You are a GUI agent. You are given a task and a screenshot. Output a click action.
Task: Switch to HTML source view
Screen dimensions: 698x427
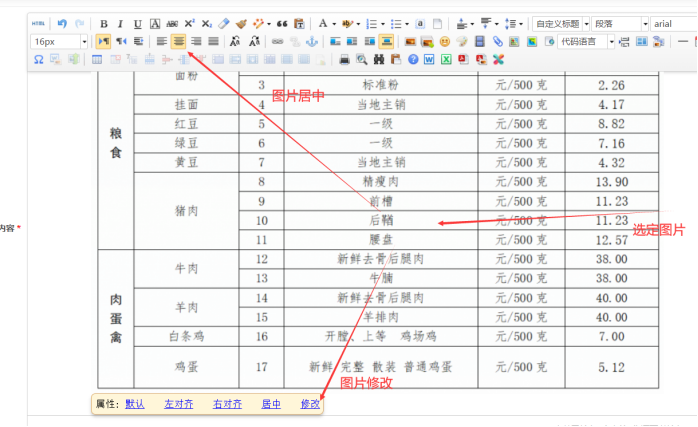click(x=38, y=23)
